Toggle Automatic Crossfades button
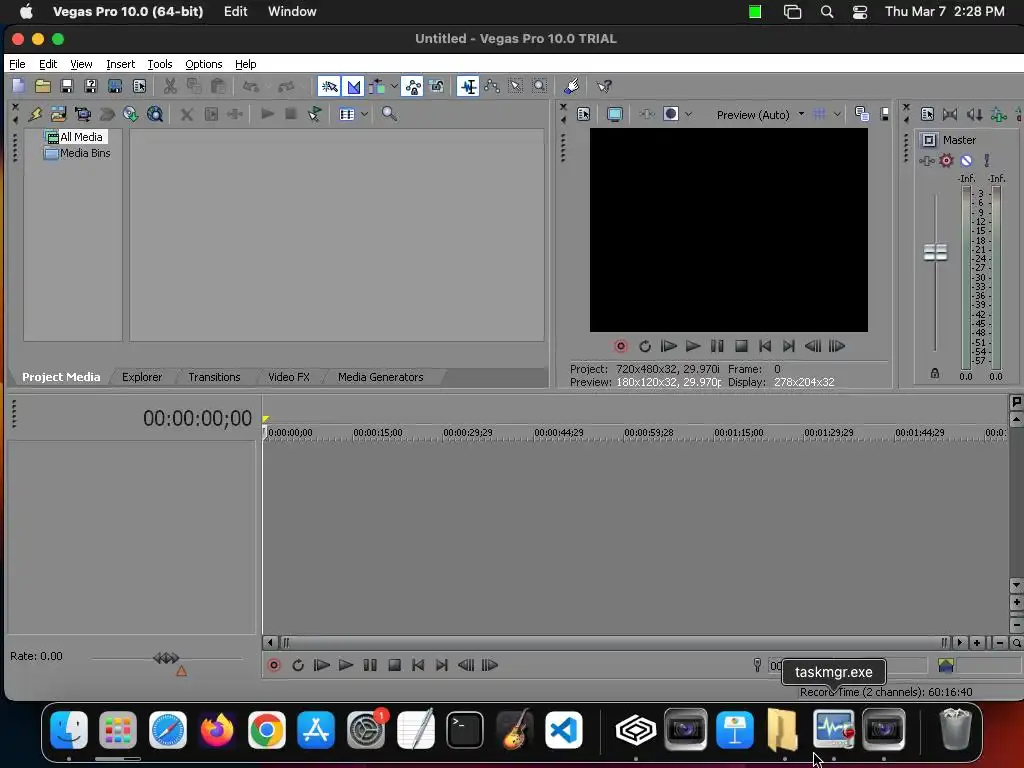The width and height of the screenshot is (1024, 768). tap(353, 86)
